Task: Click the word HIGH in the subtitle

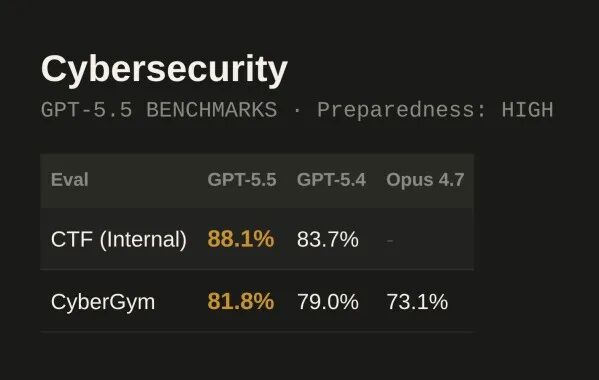Action: tap(527, 110)
